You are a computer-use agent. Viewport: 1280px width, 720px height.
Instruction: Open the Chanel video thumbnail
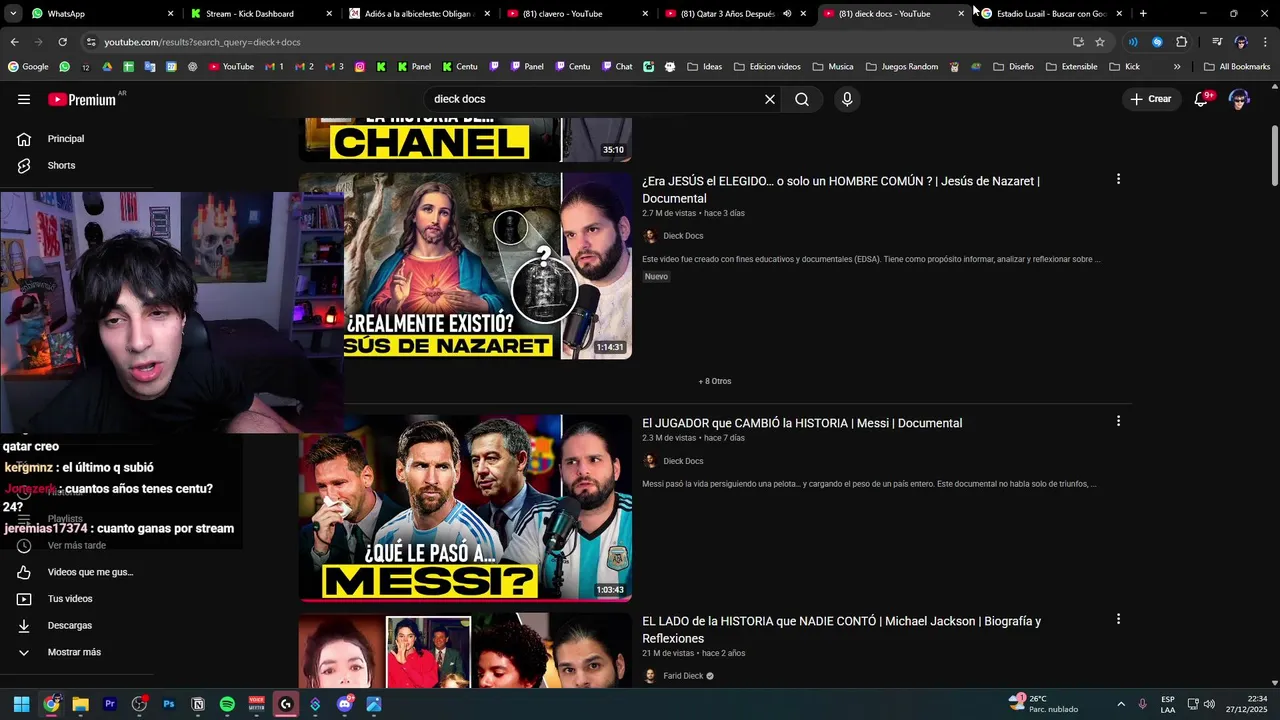pyautogui.click(x=465, y=140)
